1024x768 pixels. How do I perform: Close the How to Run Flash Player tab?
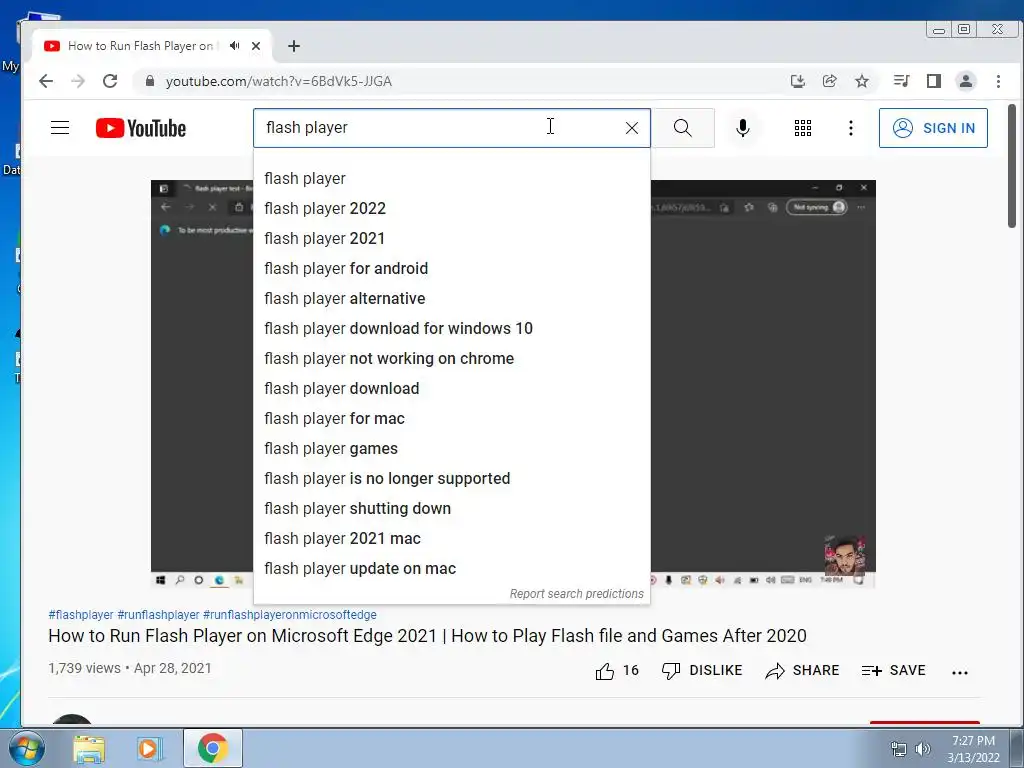coord(256,46)
